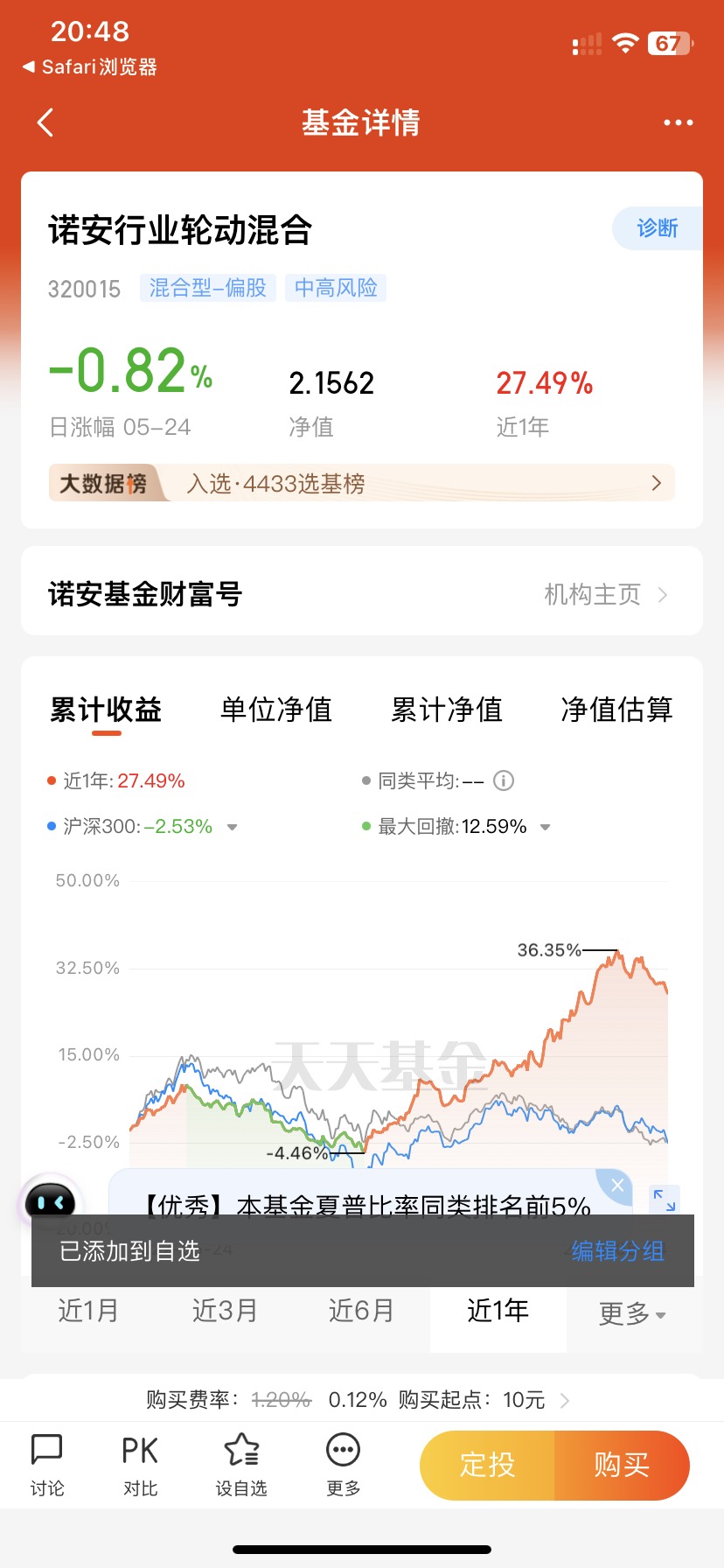Expand the 最大回撤 dropdown arrow

coord(545,827)
